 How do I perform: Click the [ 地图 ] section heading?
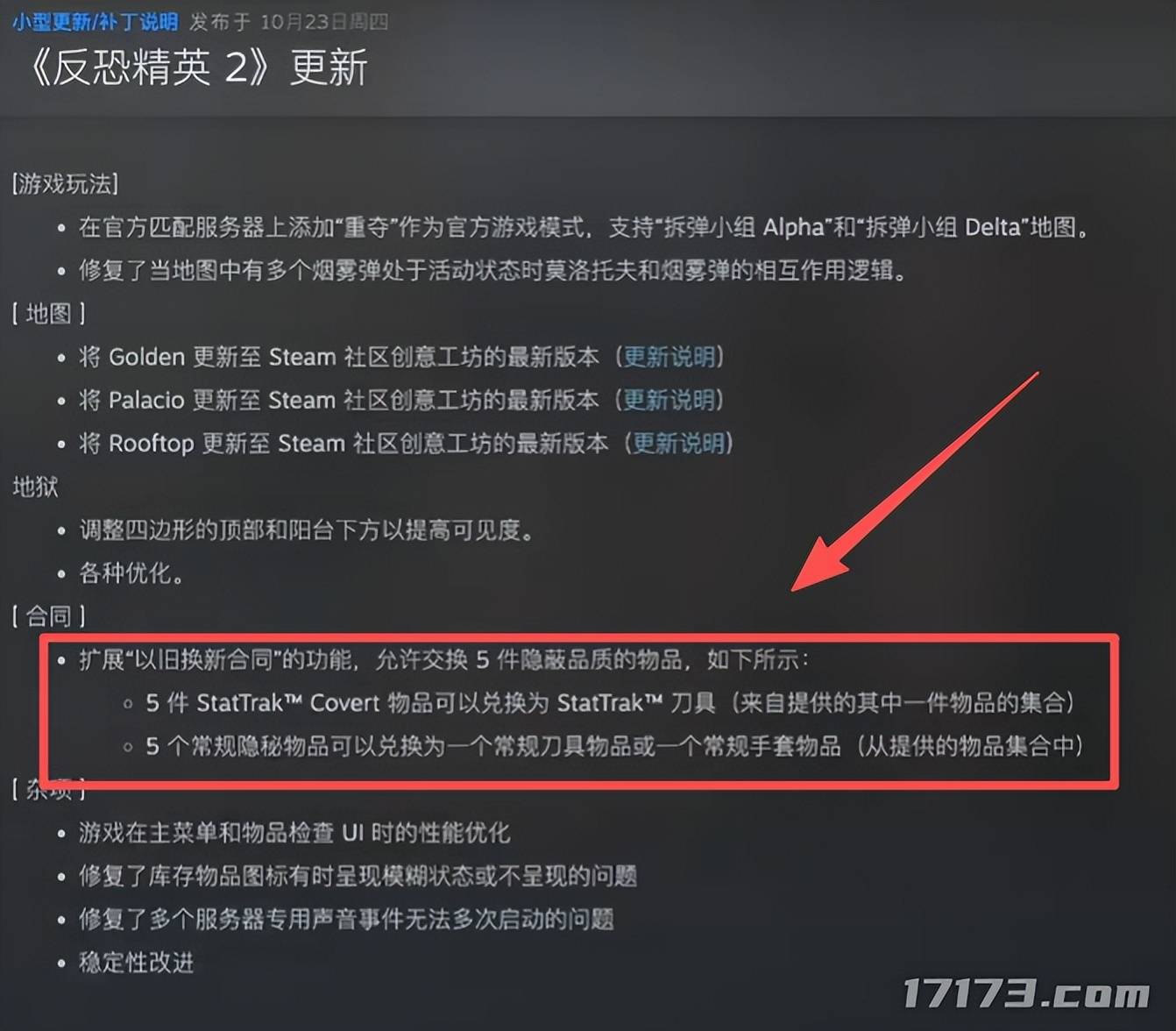pos(48,314)
